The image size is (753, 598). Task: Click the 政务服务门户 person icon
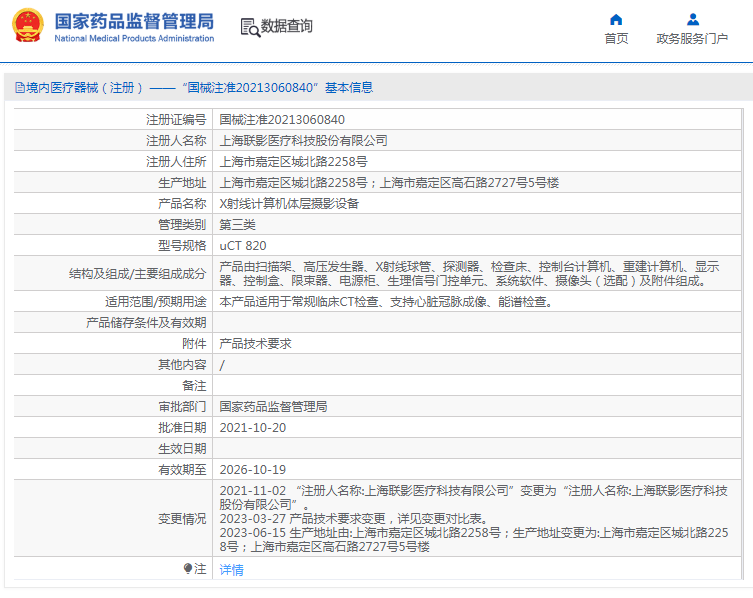[x=692, y=20]
